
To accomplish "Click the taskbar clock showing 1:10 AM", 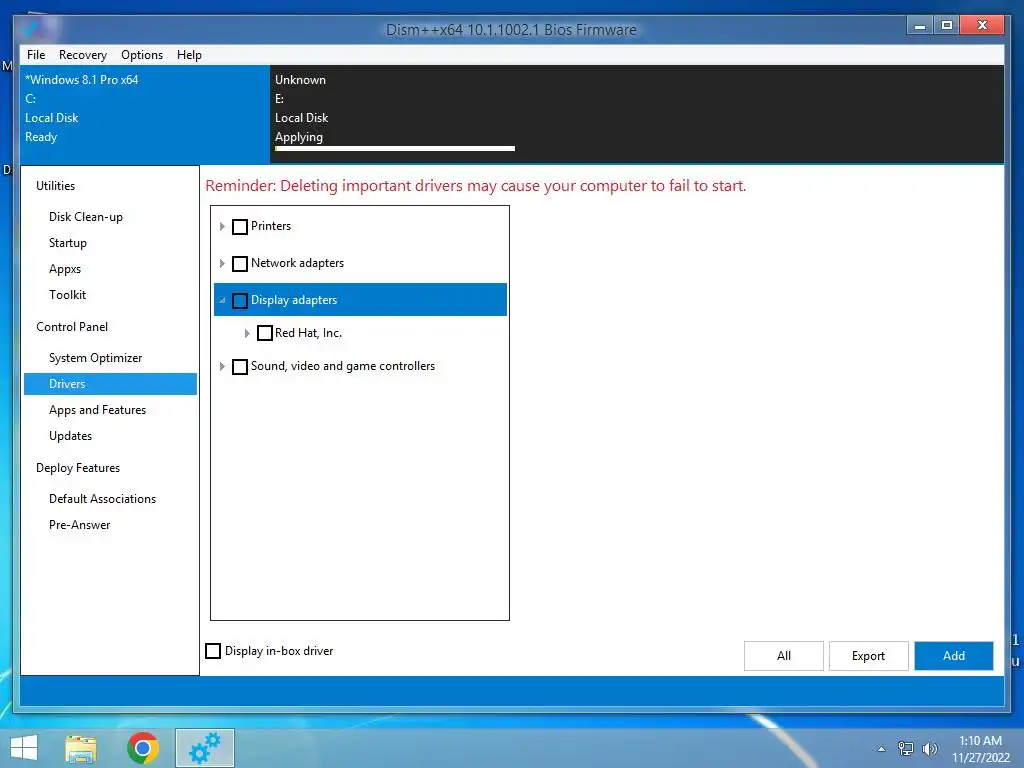I will [980, 749].
